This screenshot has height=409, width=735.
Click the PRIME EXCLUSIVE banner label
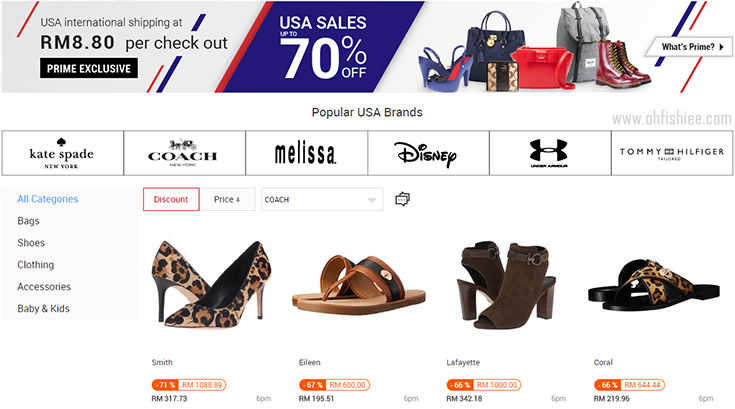[x=89, y=68]
